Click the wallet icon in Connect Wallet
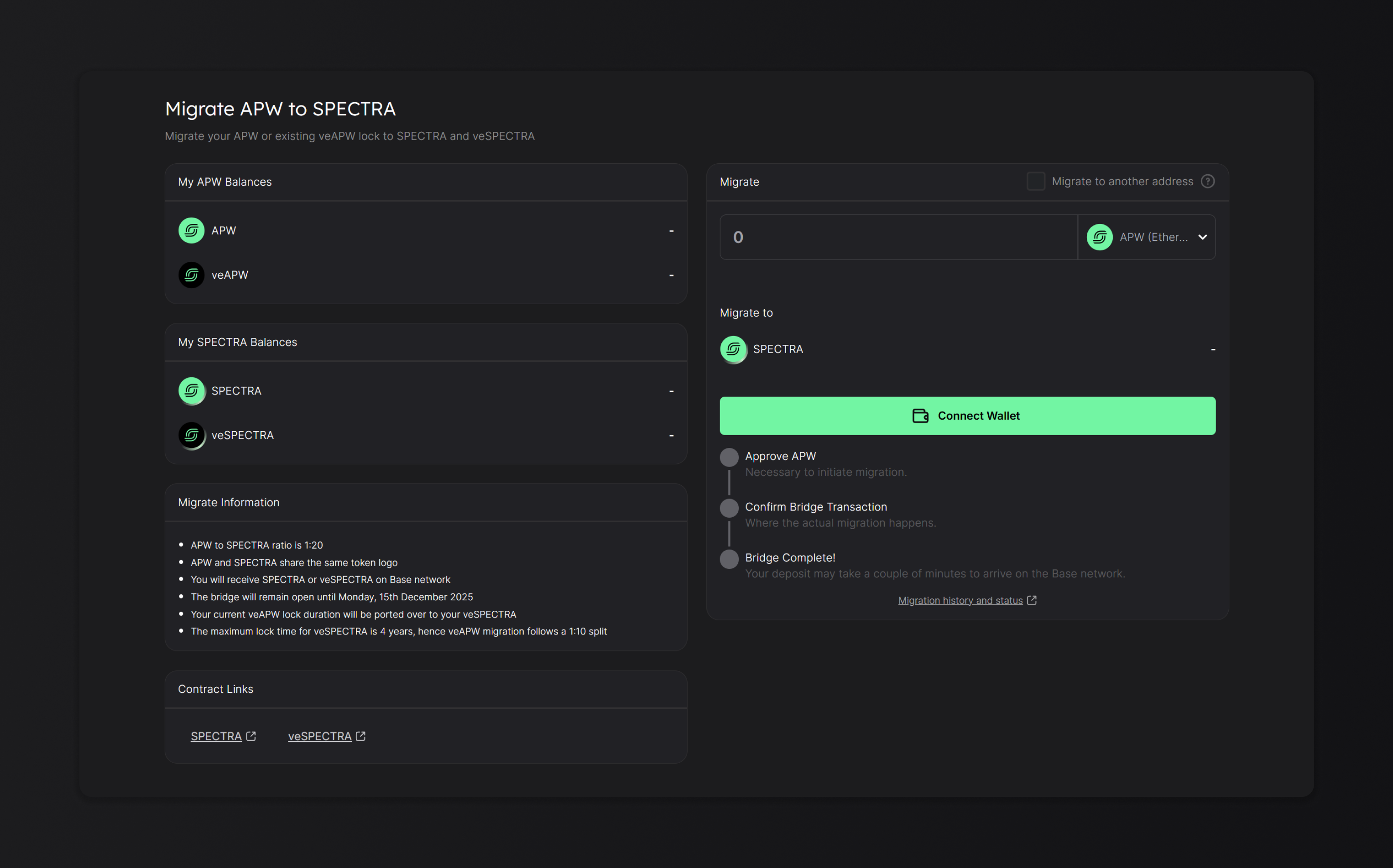 920,416
